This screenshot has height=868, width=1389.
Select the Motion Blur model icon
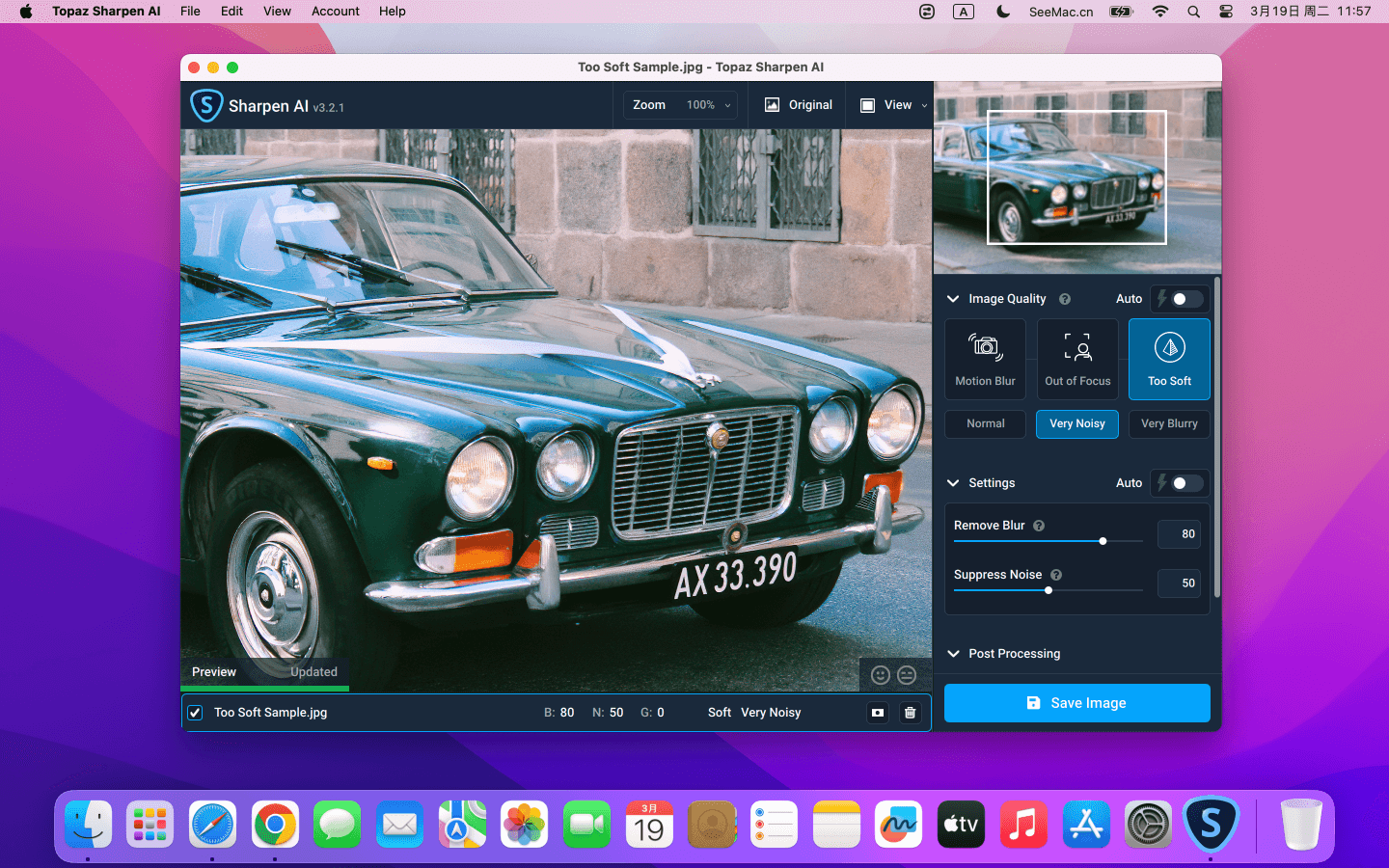(x=985, y=359)
